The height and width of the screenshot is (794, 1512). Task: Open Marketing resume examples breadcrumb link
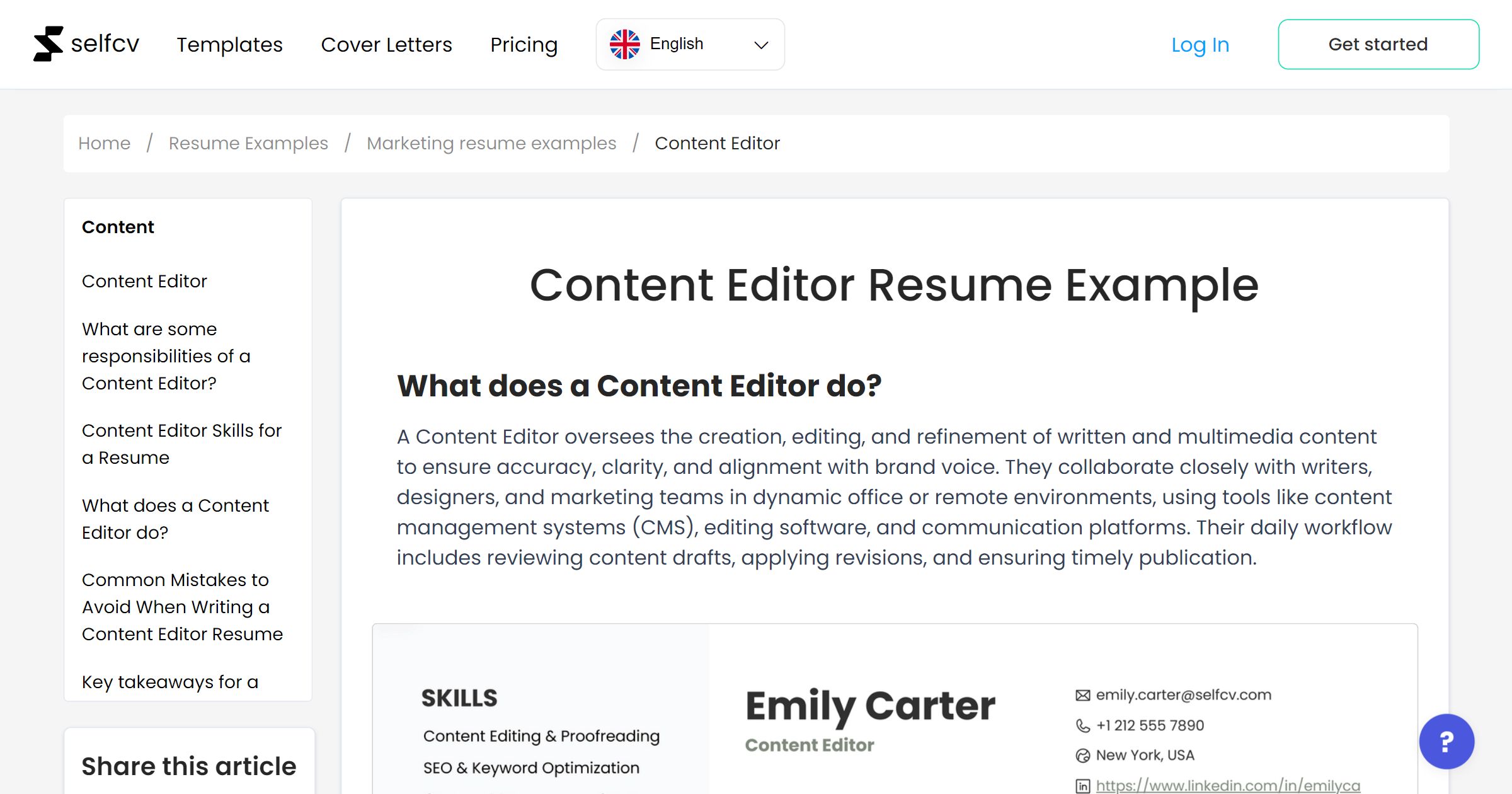pyautogui.click(x=491, y=143)
